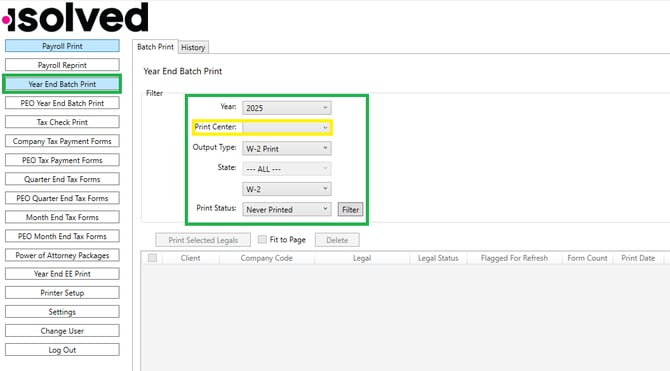Open Print Status dropdown showing Never Printed
This screenshot has width=670, height=371.
pos(287,209)
